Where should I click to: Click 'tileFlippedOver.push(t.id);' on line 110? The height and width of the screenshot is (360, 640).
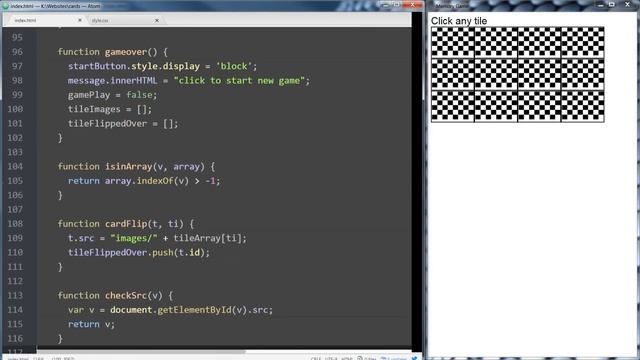click(x=139, y=252)
